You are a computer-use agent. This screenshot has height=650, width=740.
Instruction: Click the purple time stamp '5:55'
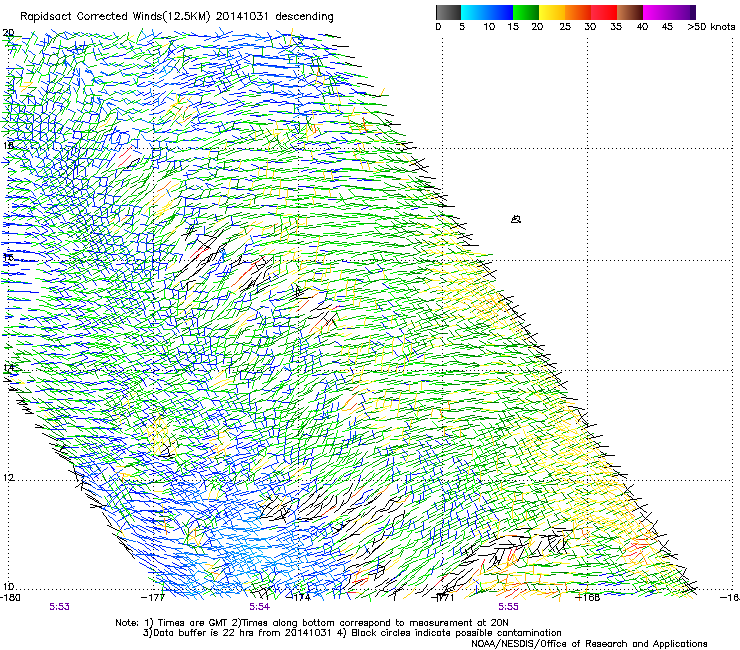coord(508,607)
